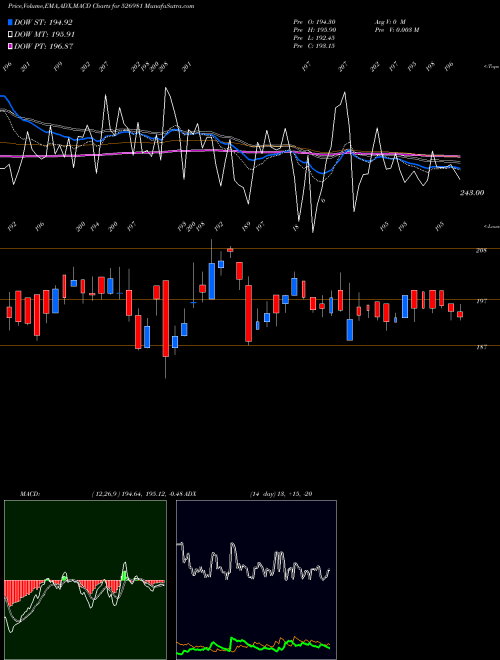Image resolution: width=500 pixels, height=660 pixels.
Task: Click the small red candle at the 205 line
Action: coord(230,250)
